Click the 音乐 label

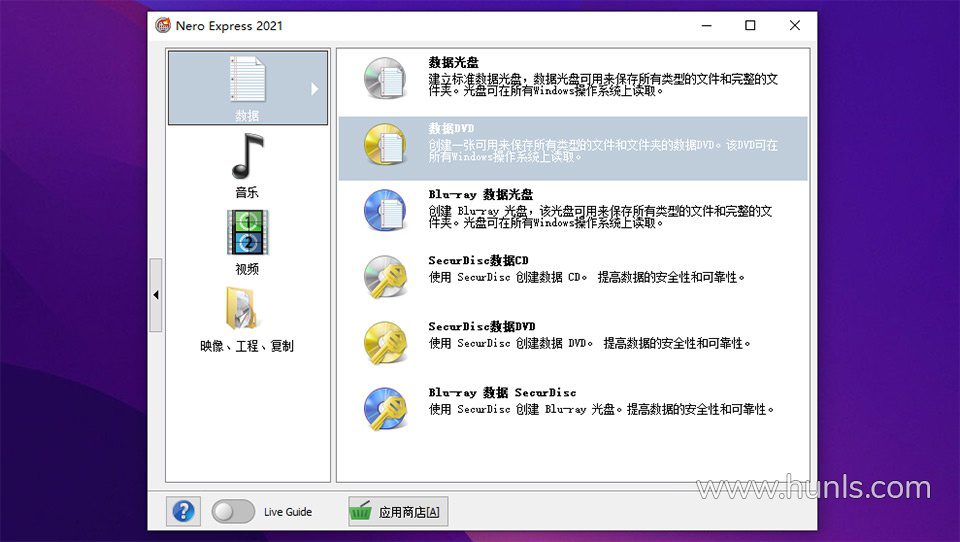tap(247, 192)
